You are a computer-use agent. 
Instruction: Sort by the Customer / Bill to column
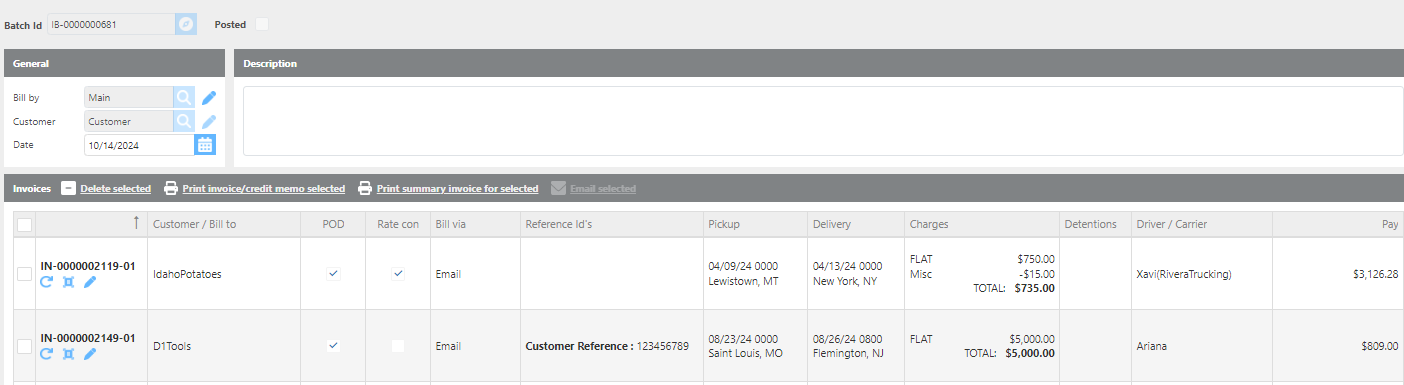point(194,224)
